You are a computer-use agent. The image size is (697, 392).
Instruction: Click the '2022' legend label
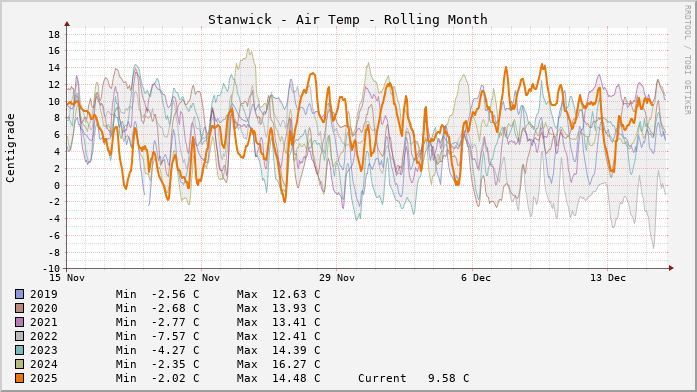coord(44,336)
